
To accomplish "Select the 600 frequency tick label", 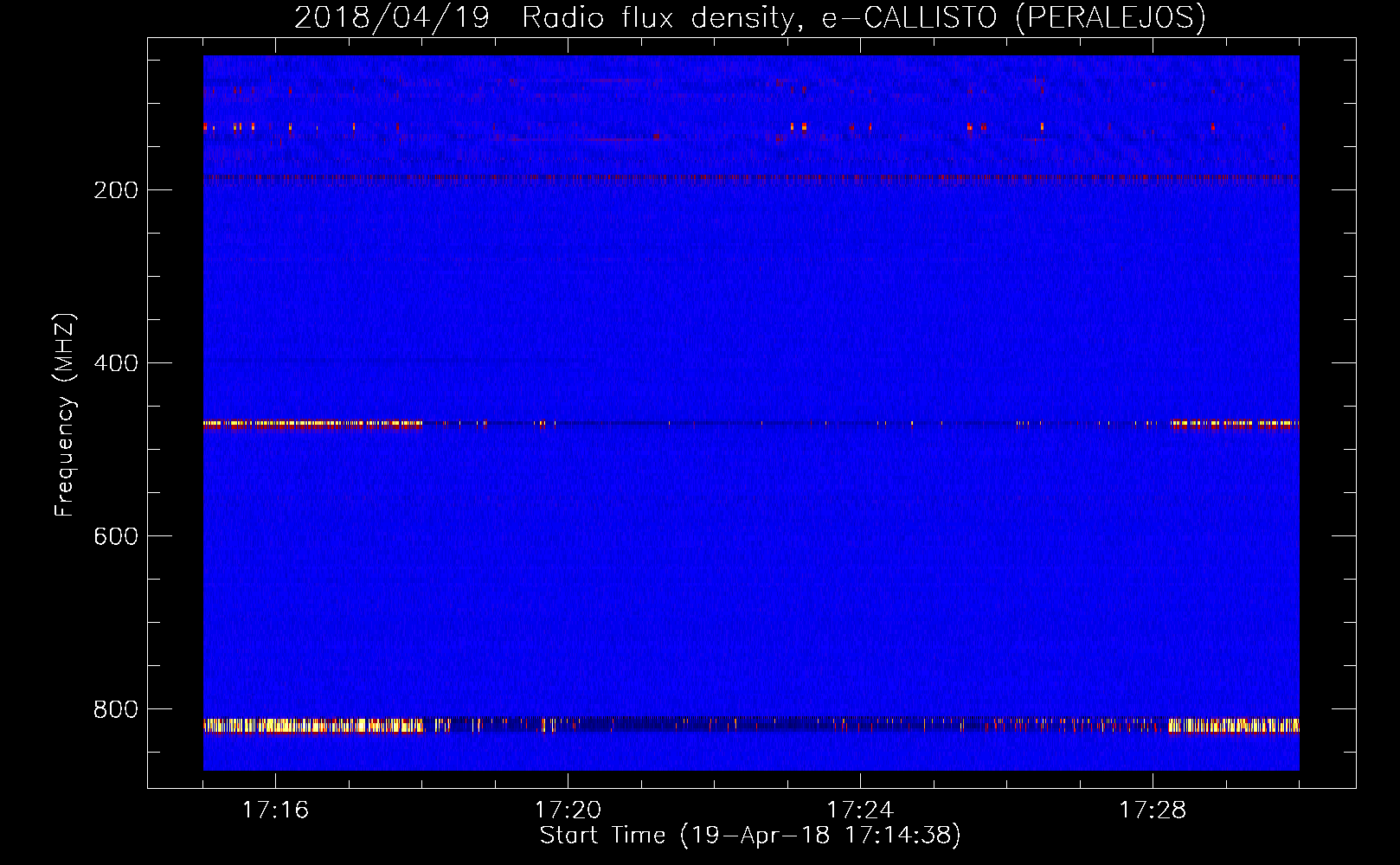I will click(x=115, y=536).
